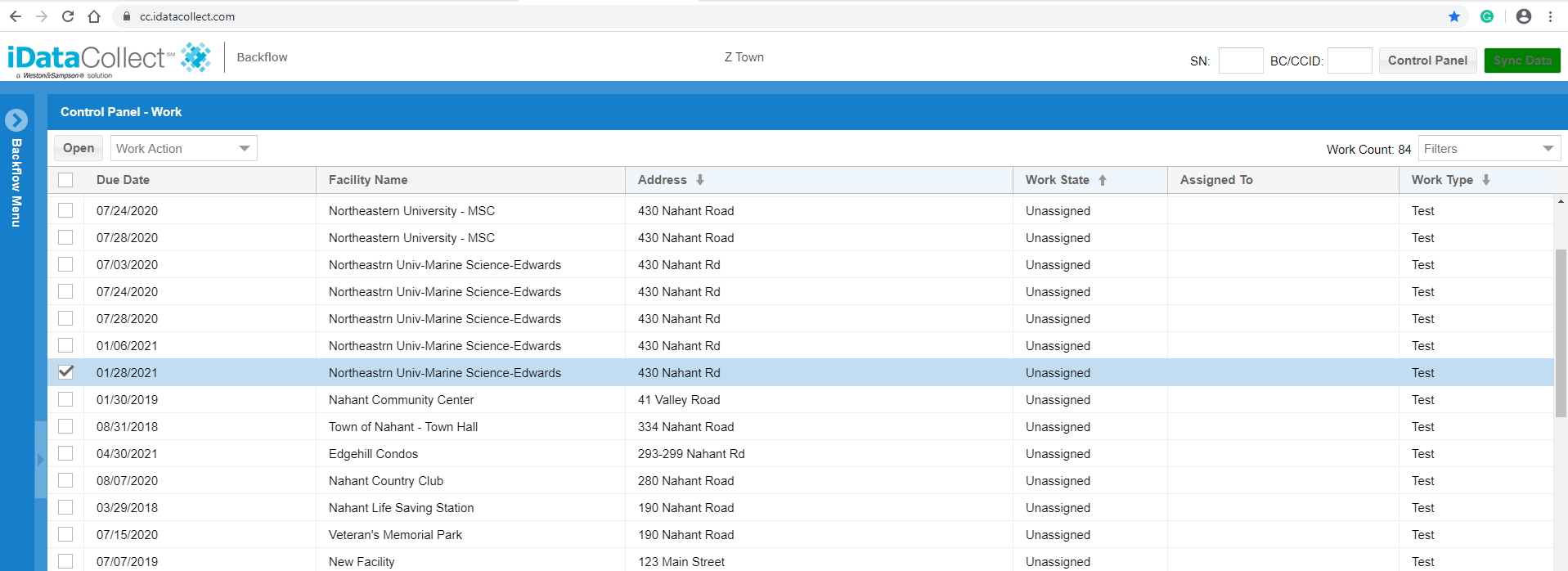Toggle the select-all checkbox in header

pyautogui.click(x=65, y=180)
